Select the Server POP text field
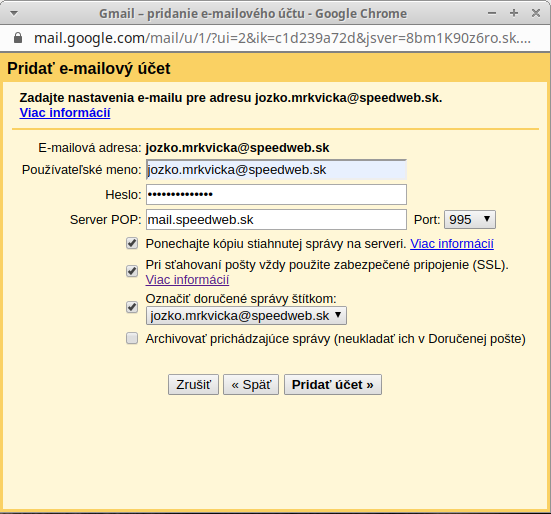This screenshot has width=551, height=514. (x=276, y=220)
